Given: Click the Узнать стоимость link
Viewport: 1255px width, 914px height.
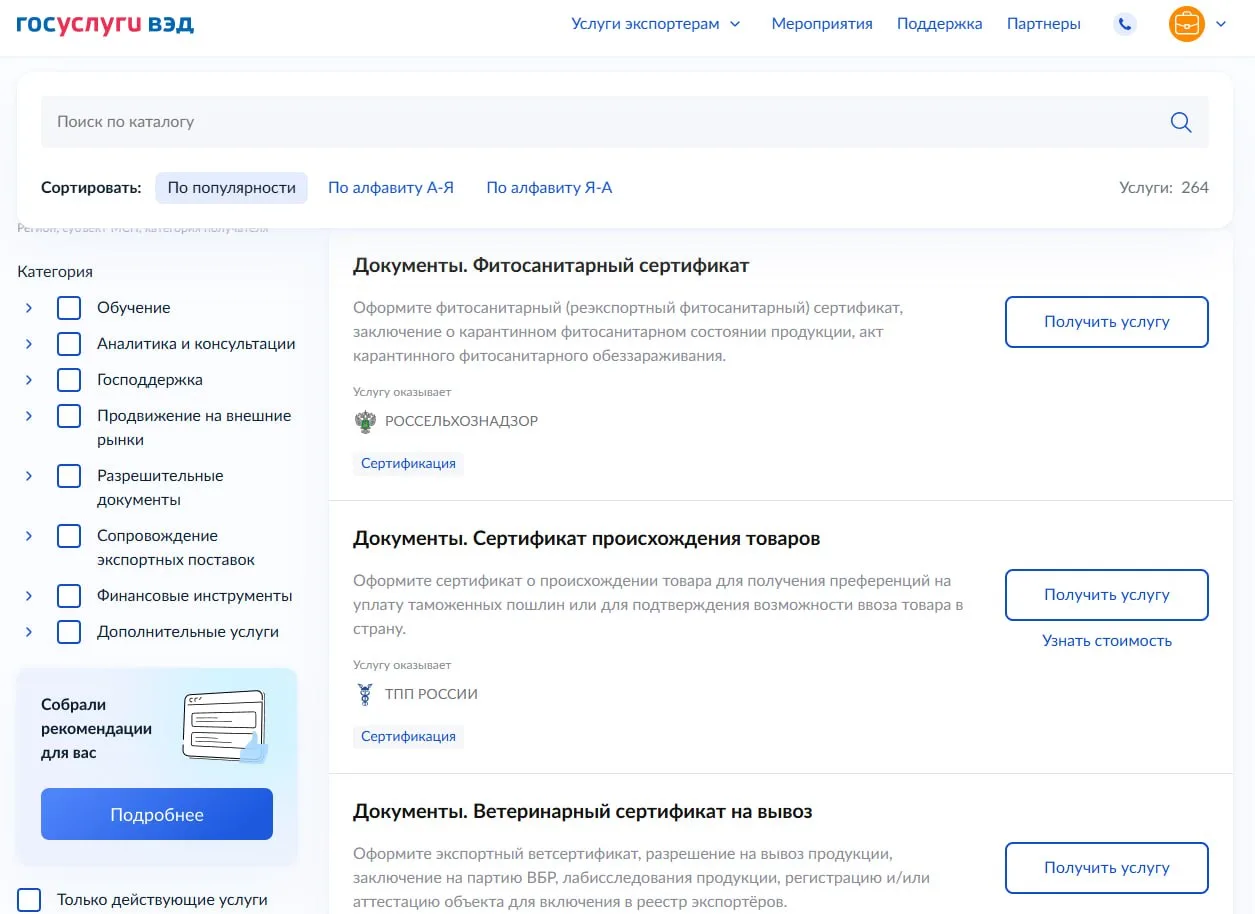Looking at the screenshot, I should tap(1107, 641).
